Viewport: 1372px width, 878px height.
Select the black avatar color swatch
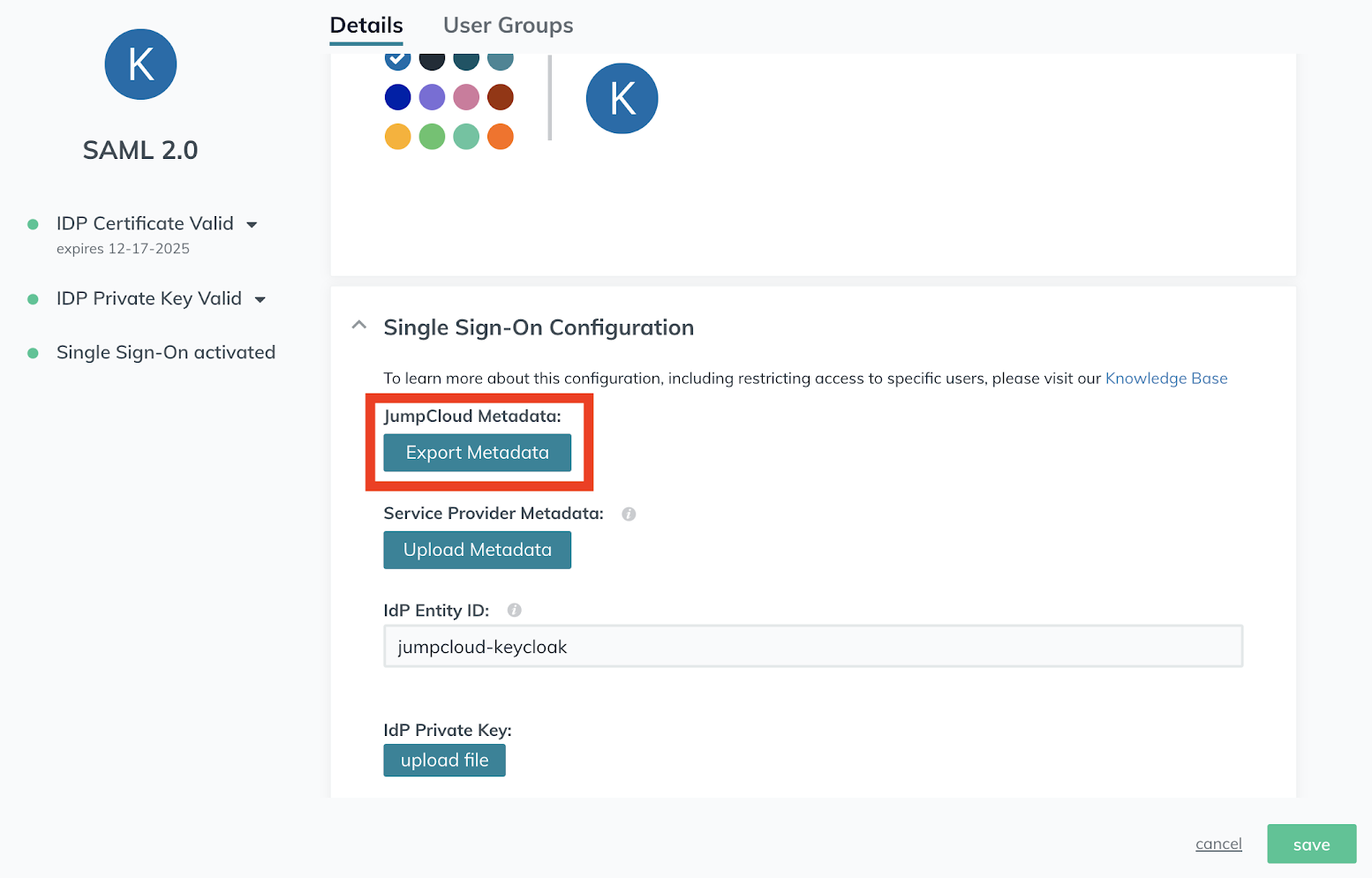click(x=432, y=57)
